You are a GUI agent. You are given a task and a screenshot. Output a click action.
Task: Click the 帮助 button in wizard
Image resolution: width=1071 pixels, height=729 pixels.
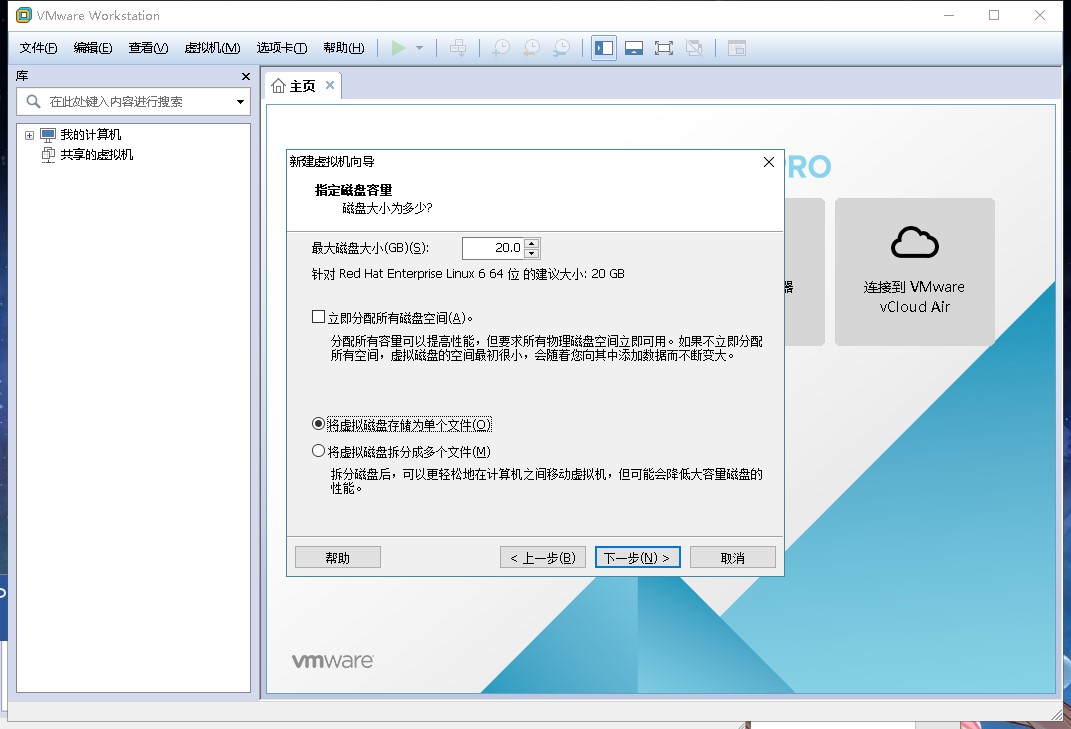click(x=337, y=558)
